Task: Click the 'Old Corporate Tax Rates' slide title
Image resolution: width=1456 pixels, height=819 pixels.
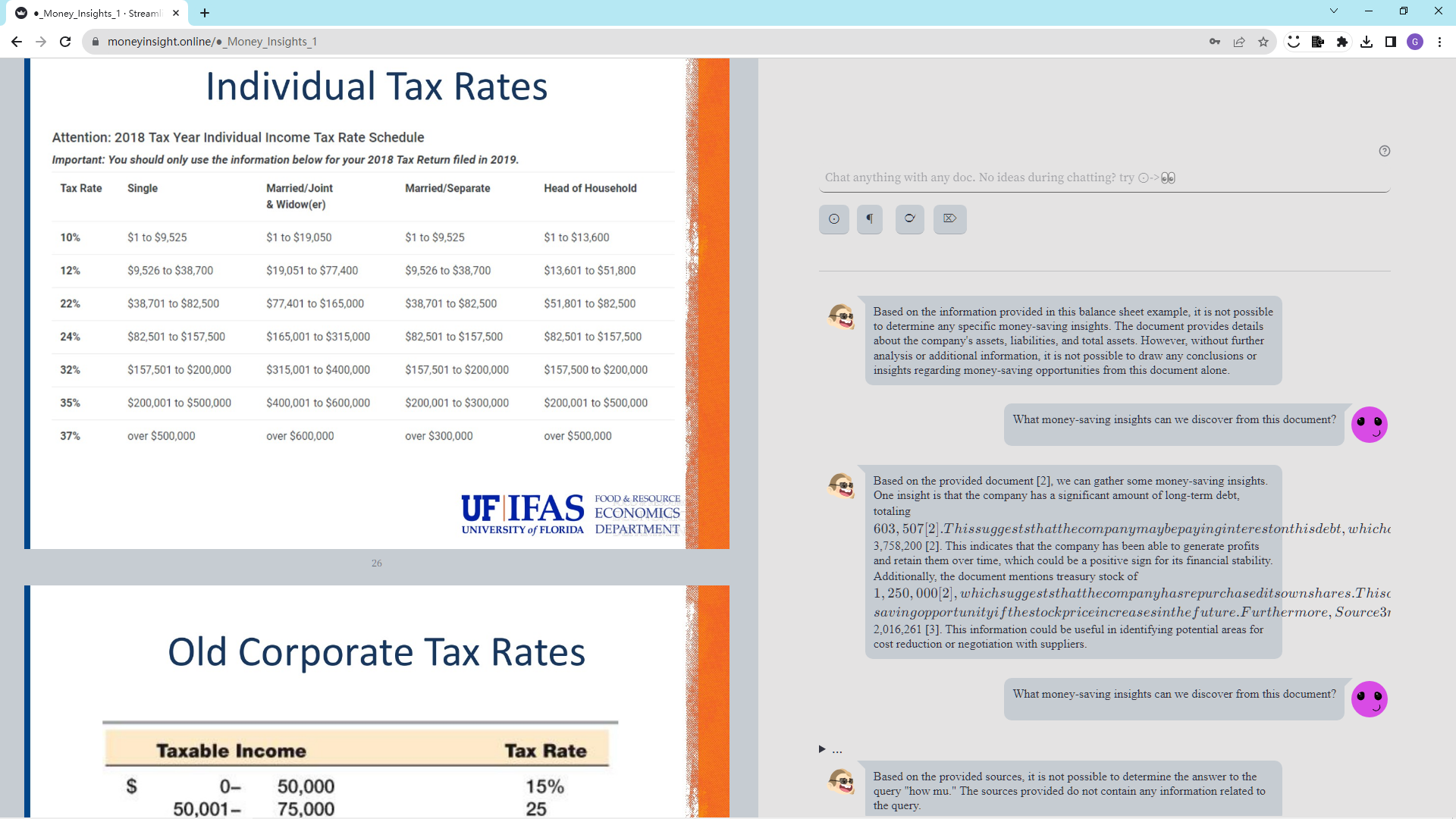Action: coord(376,652)
